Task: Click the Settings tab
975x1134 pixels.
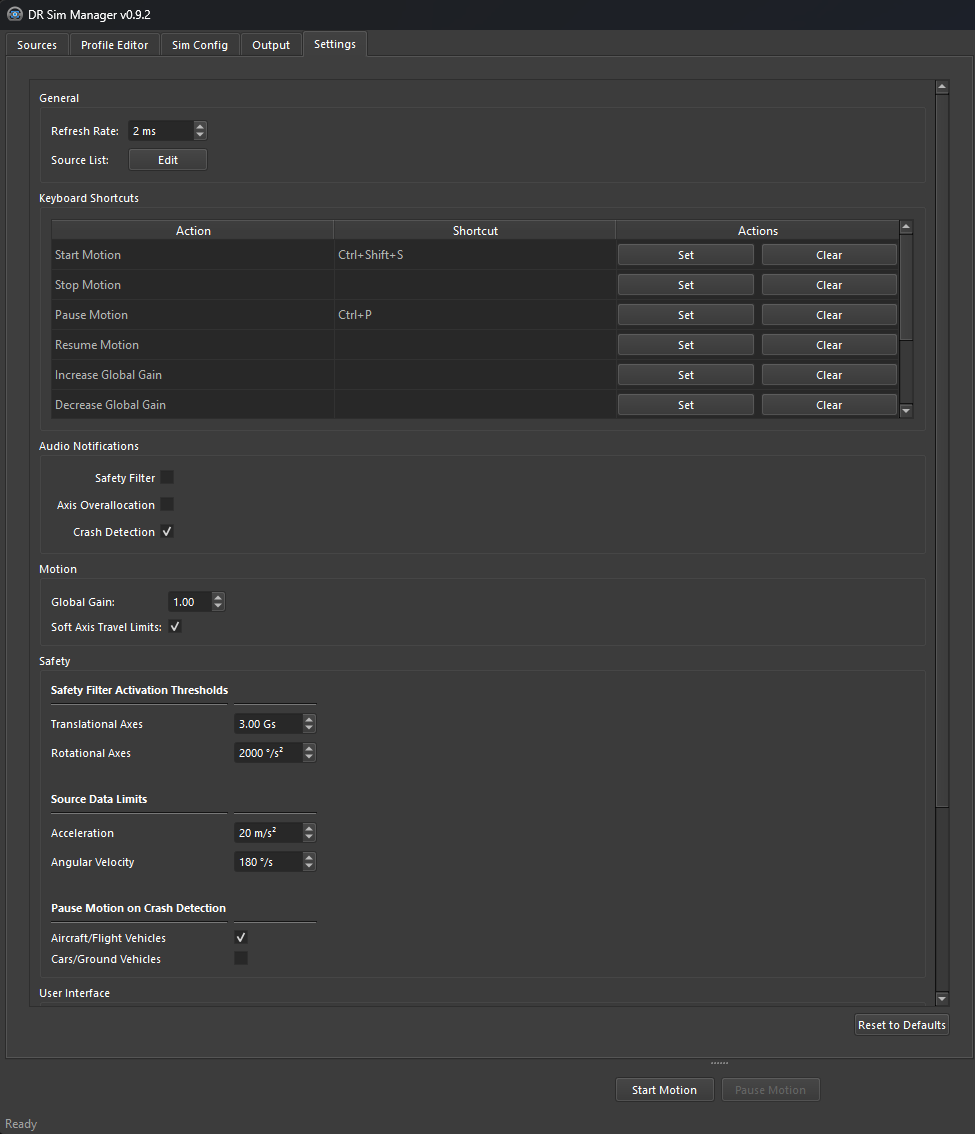Action: click(335, 44)
